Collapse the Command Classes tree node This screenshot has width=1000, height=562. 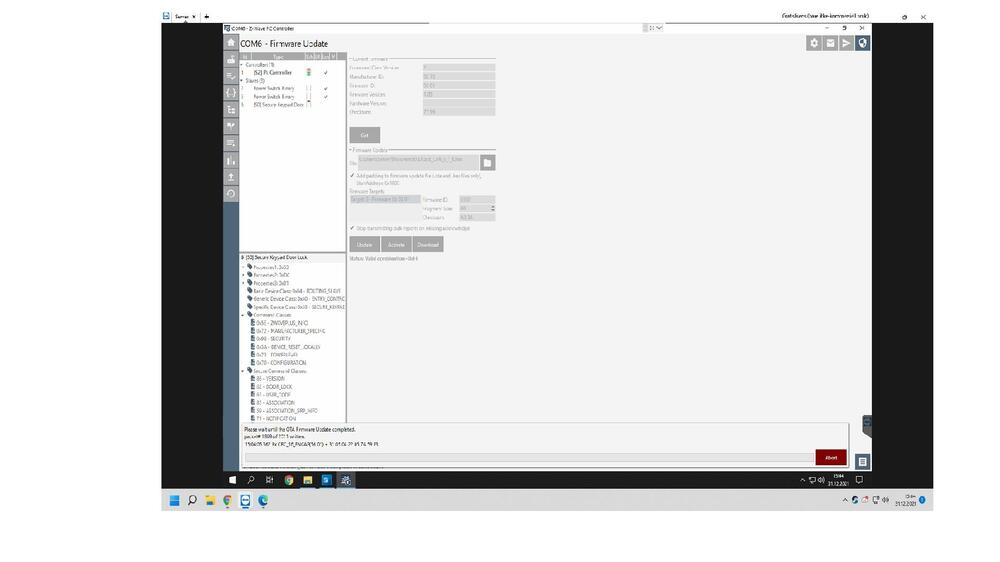(243, 315)
